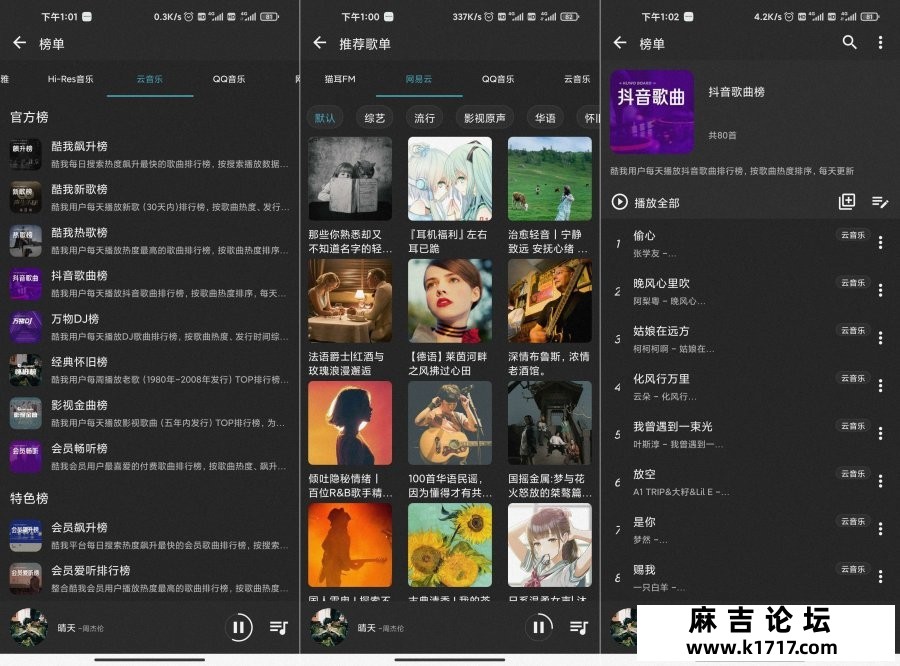
Task: Switch to the Hi-Res音乐 tab
Action: (71, 79)
